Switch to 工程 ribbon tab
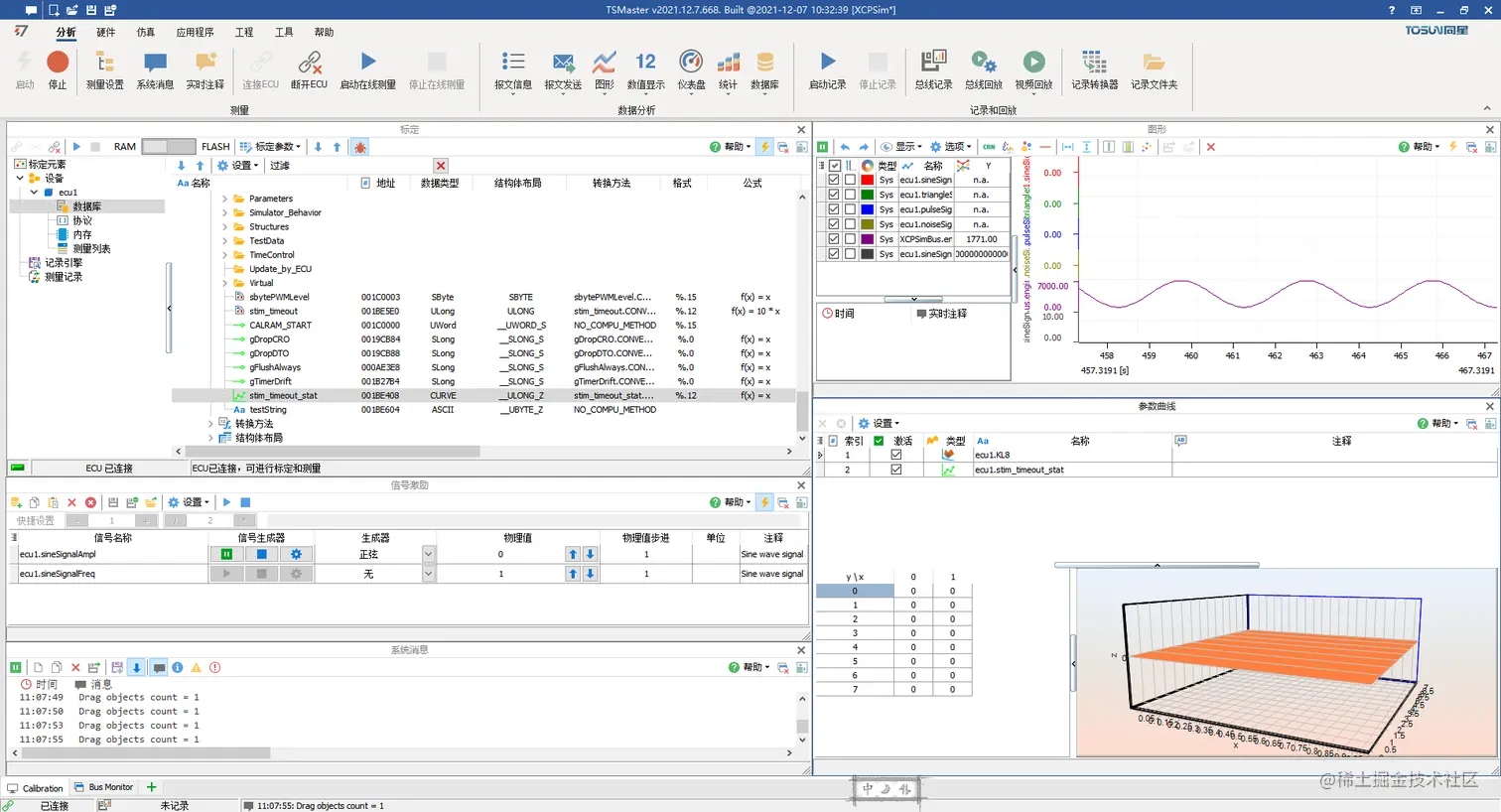The image size is (1501, 812). pos(244,32)
